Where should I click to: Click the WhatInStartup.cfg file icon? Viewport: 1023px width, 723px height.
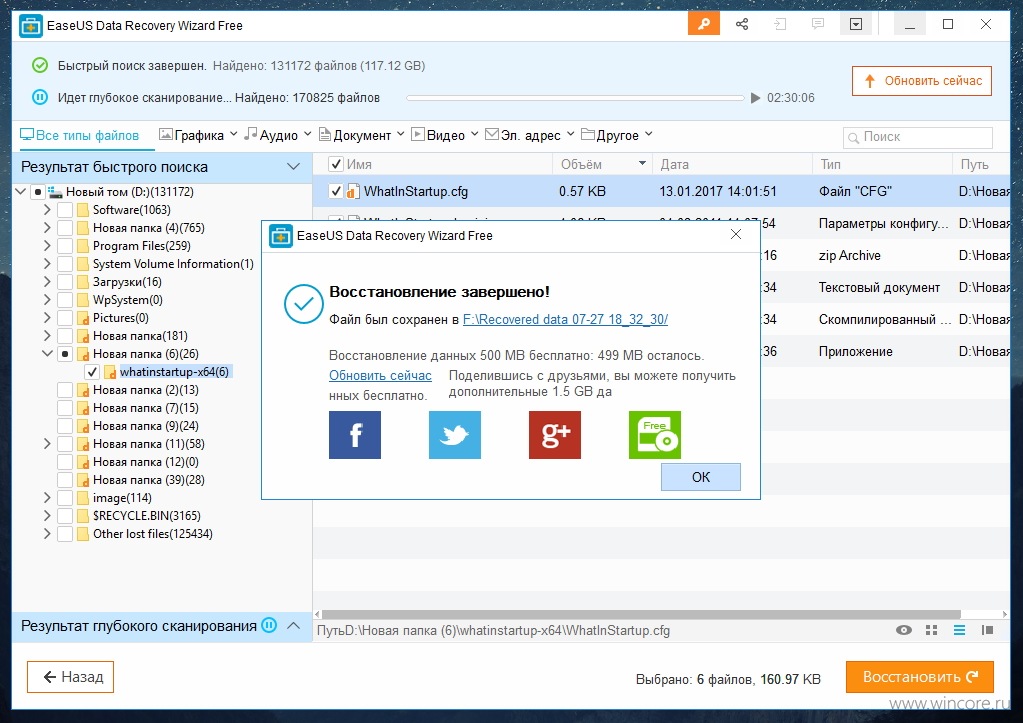coord(353,191)
